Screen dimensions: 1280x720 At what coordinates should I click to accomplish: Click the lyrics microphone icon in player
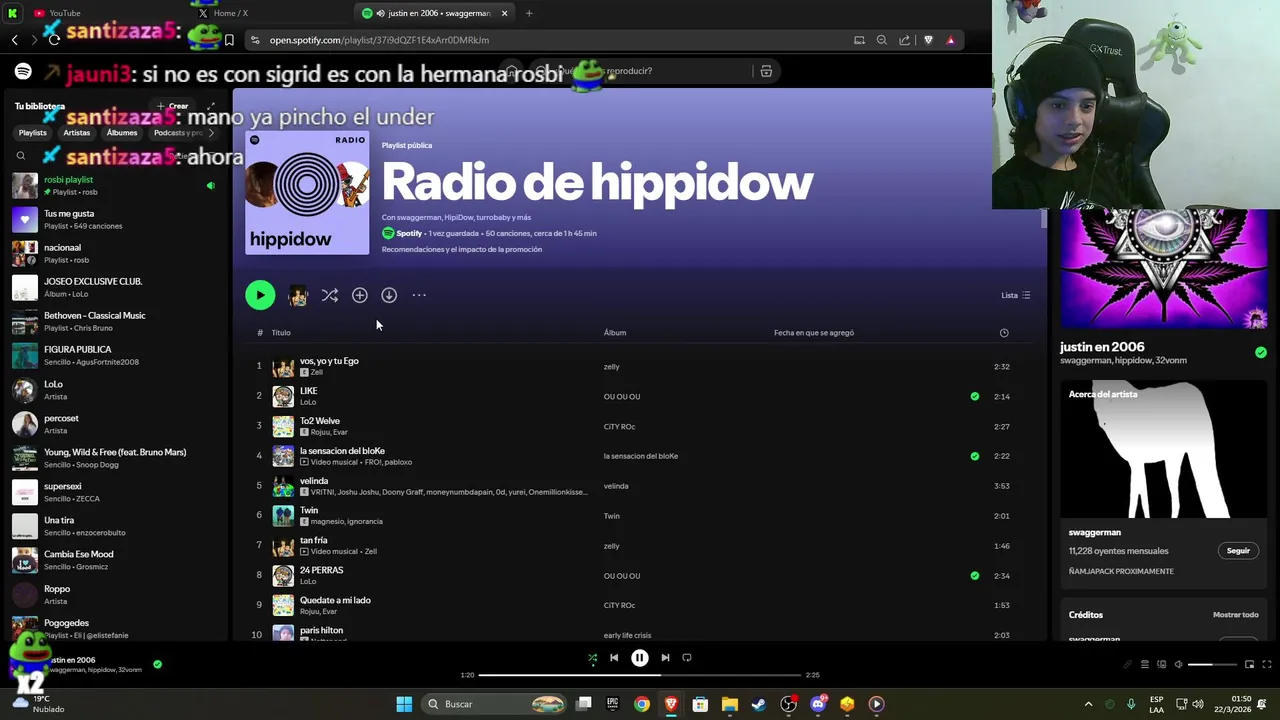coord(1128,664)
